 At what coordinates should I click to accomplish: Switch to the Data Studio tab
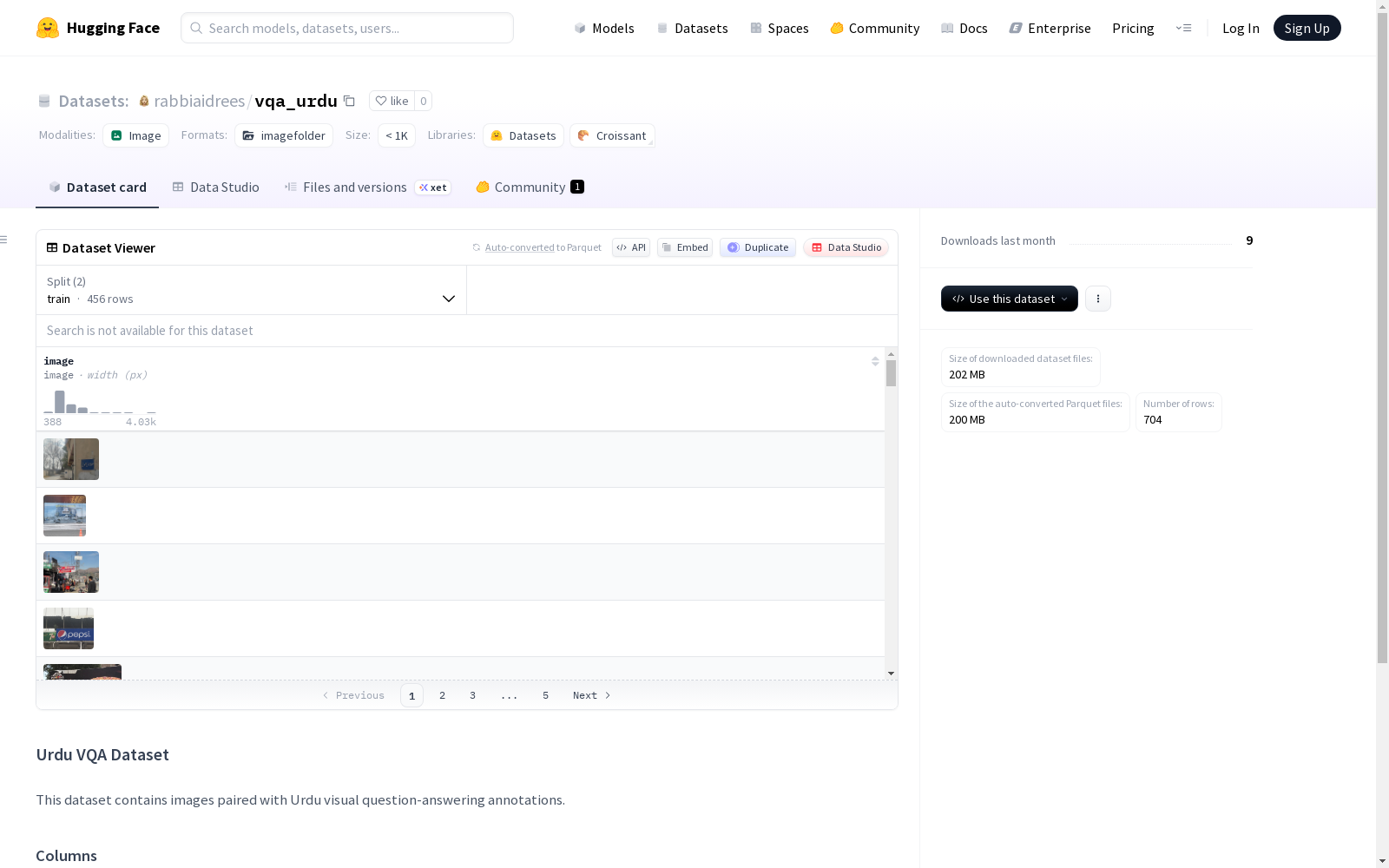click(215, 187)
